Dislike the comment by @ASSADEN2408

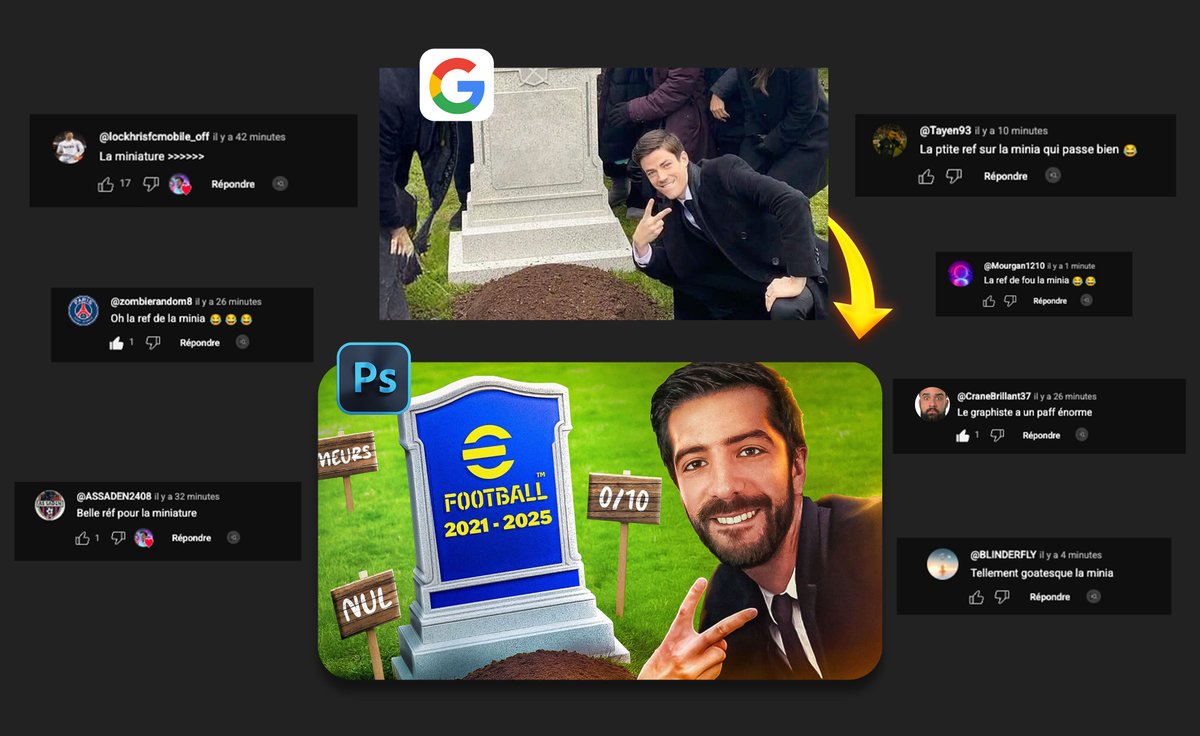point(118,538)
